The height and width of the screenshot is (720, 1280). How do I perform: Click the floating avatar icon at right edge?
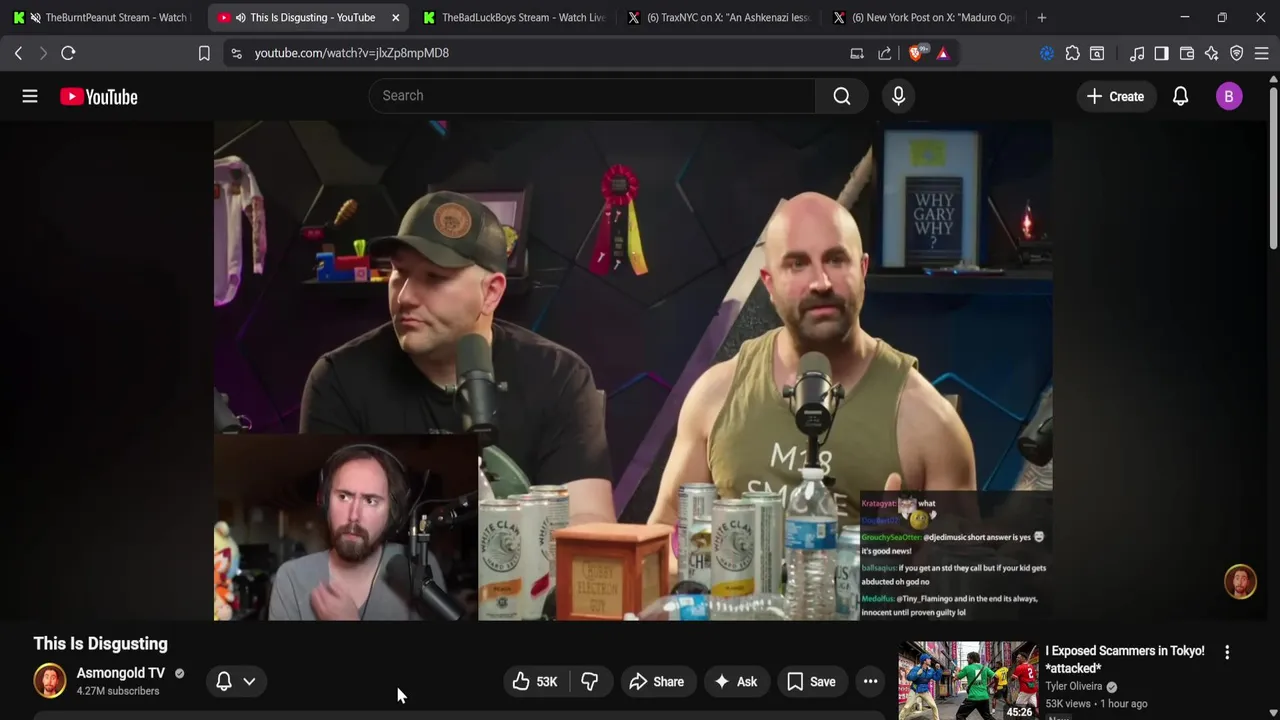[x=1240, y=582]
